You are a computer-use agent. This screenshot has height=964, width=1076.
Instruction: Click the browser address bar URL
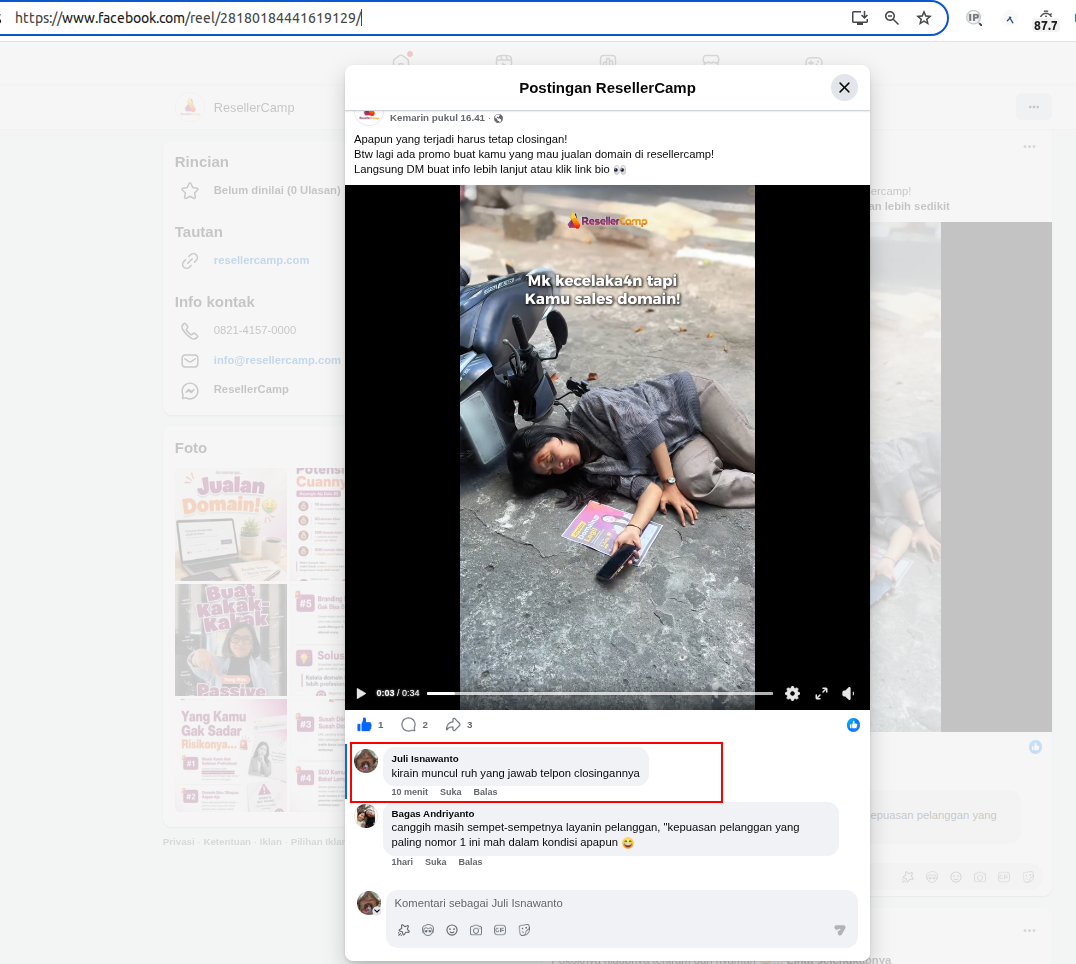pyautogui.click(x=188, y=18)
